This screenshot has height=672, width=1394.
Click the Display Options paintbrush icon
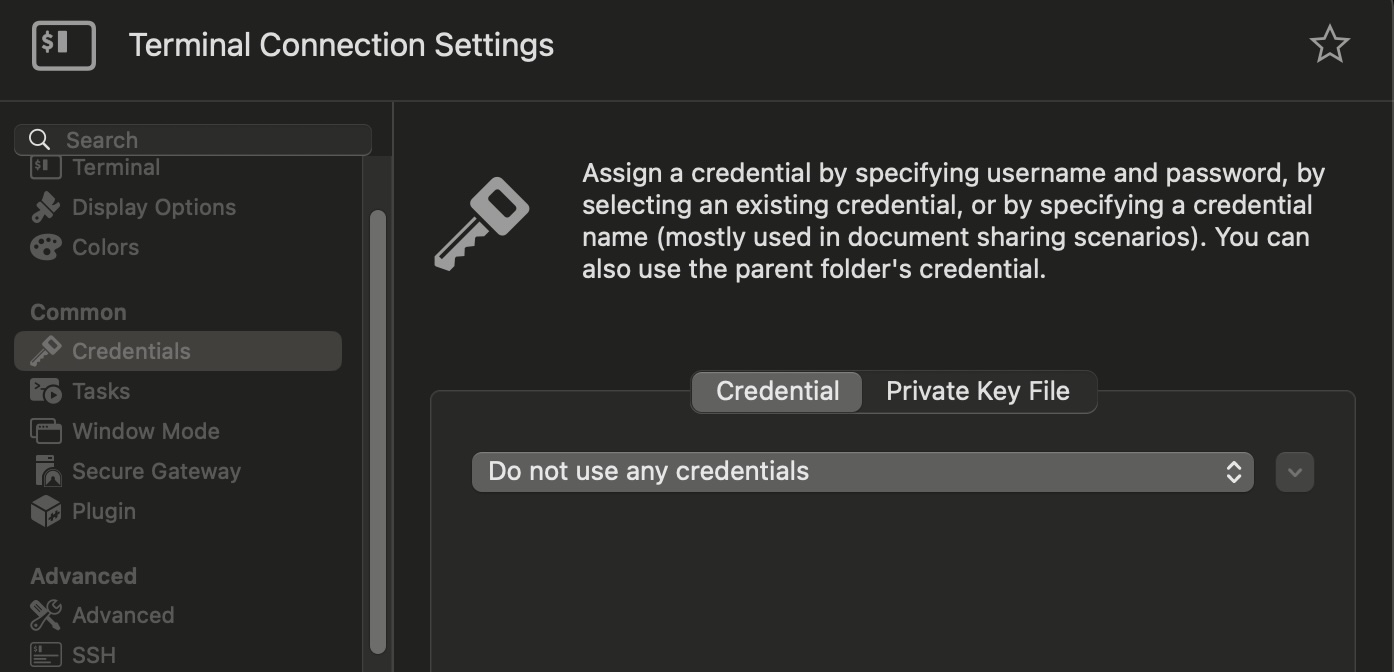pos(46,207)
